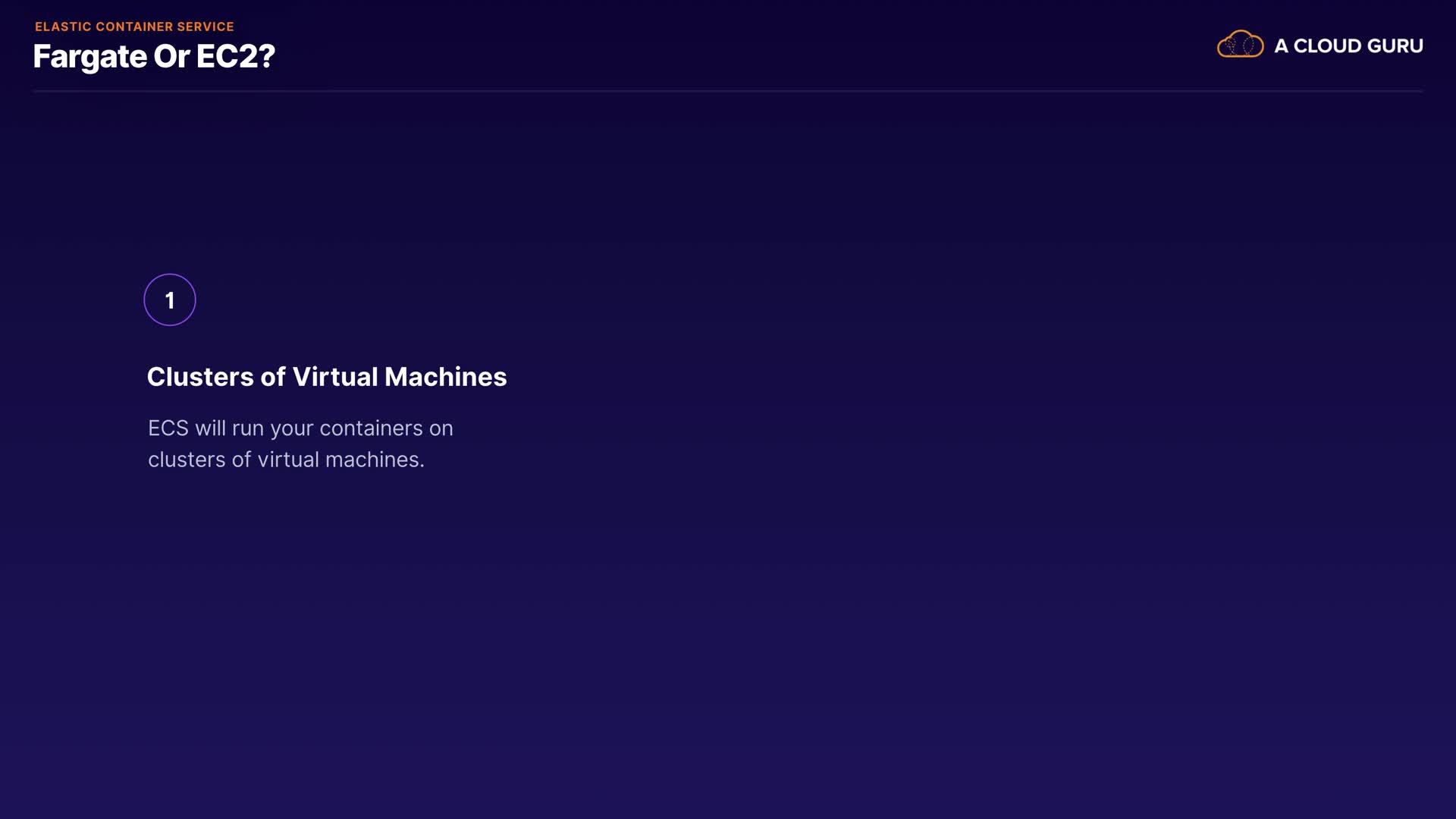1456x819 pixels.
Task: Click the word 'Clusters' in bold heading
Action: pyautogui.click(x=200, y=377)
